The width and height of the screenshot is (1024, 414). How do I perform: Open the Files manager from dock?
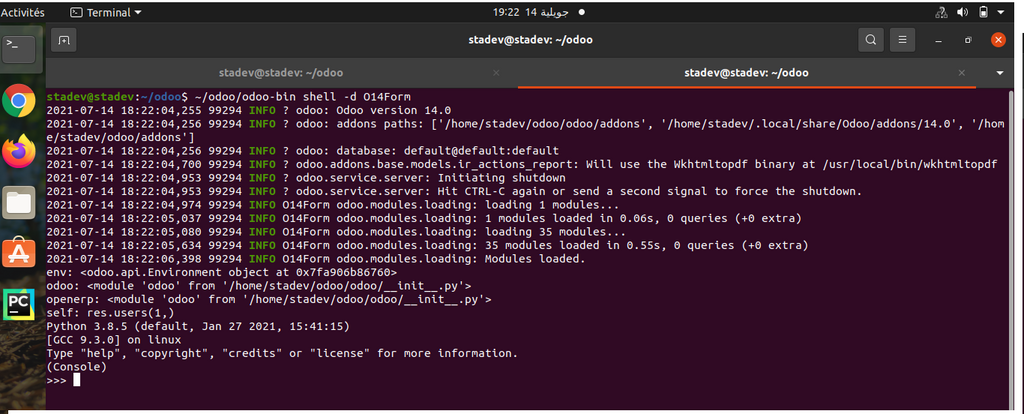point(20,202)
